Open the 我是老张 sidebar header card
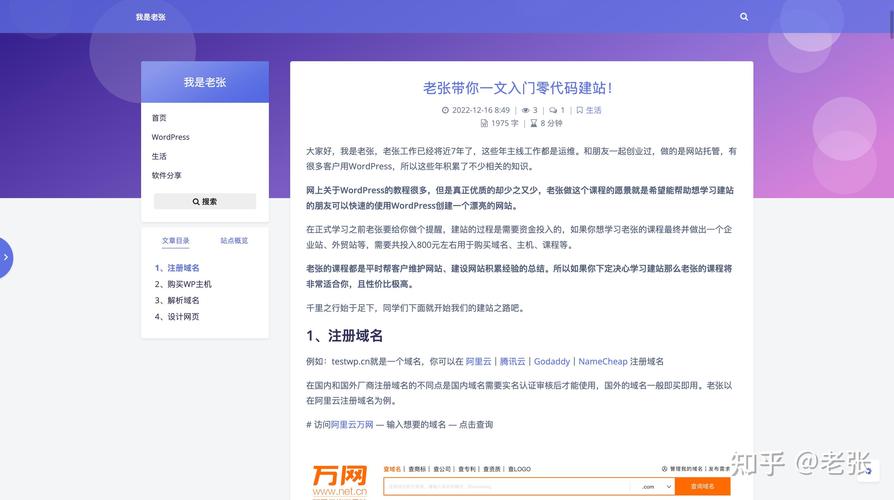894x500 pixels. tap(205, 82)
